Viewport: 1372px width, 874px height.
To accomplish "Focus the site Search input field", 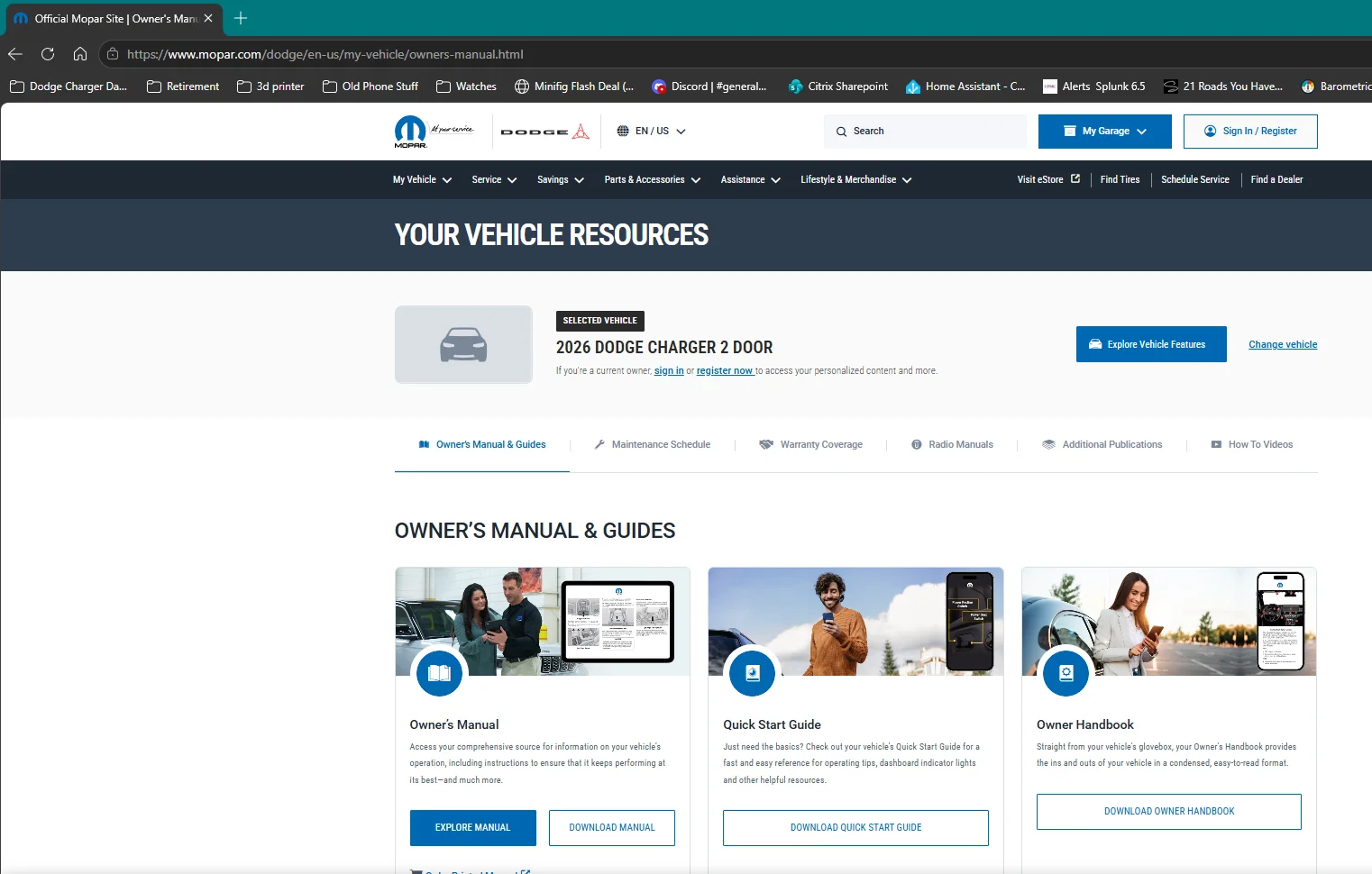I will 925,132.
